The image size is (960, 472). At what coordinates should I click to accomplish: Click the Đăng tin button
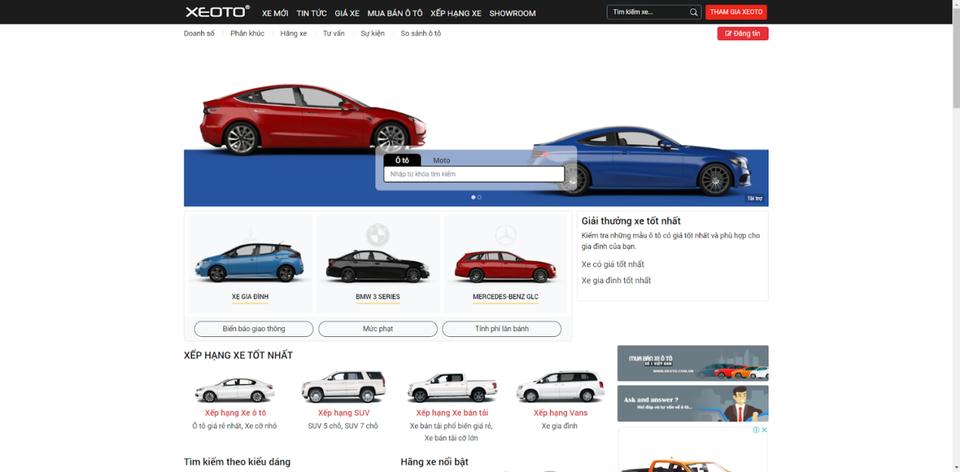(742, 34)
